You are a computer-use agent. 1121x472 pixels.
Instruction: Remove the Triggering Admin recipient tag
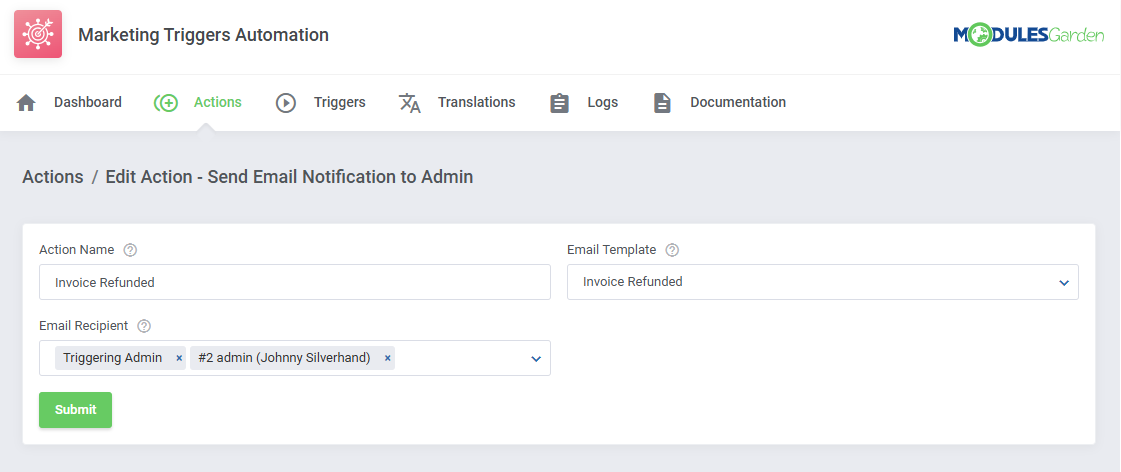pos(179,358)
